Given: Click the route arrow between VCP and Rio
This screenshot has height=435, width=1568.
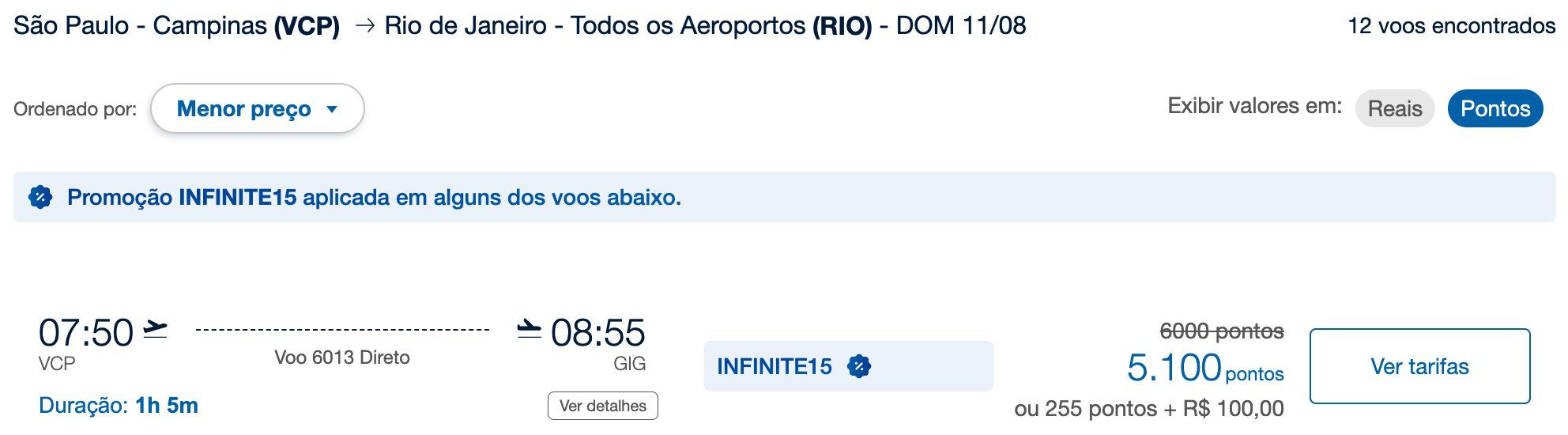Looking at the screenshot, I should 364,26.
